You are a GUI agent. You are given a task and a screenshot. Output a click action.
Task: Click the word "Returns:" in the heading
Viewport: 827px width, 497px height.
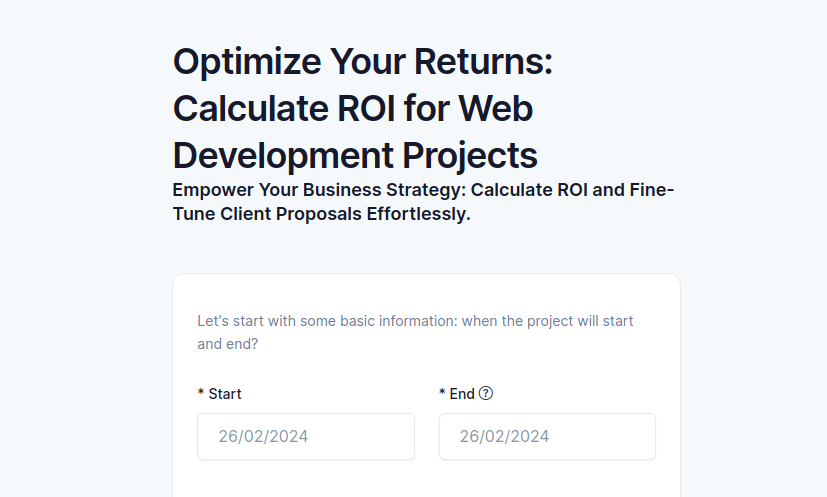coord(483,61)
